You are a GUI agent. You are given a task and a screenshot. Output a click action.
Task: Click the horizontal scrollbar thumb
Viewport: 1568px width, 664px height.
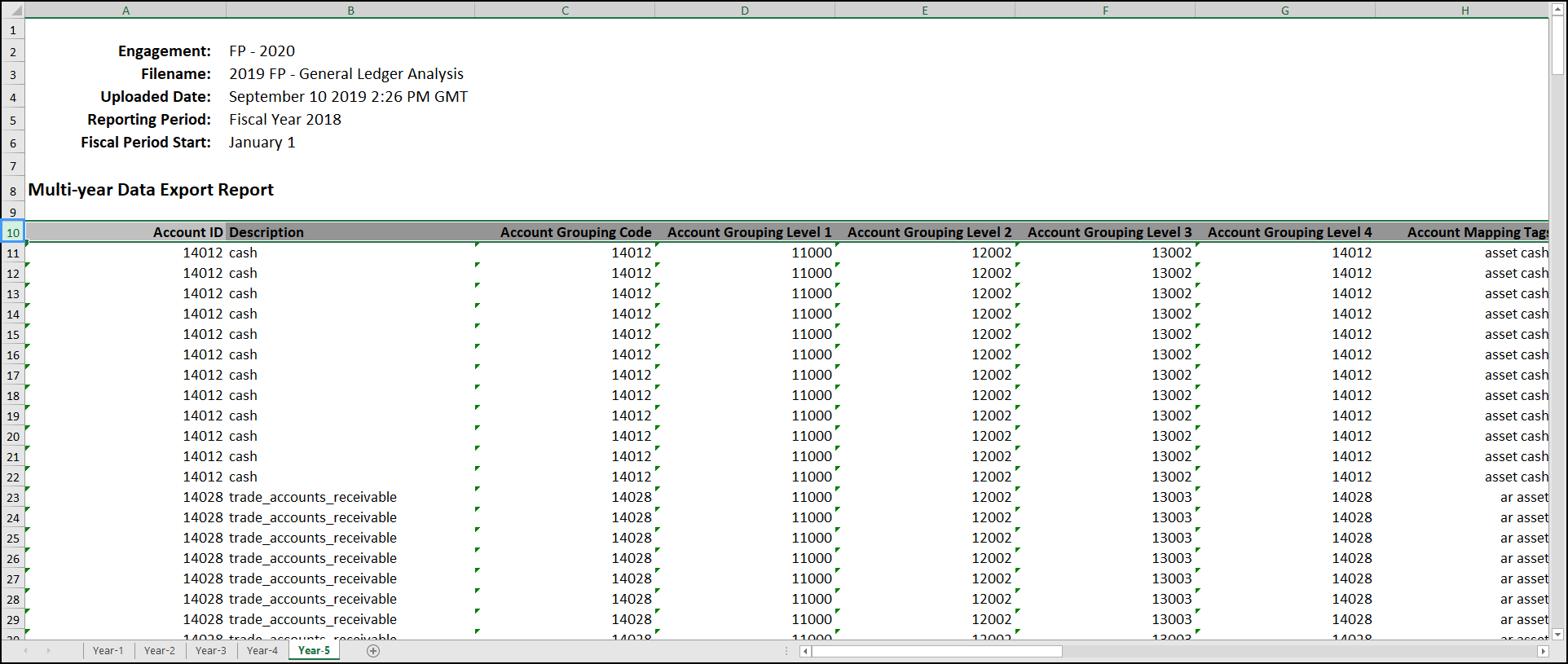pyautogui.click(x=937, y=651)
